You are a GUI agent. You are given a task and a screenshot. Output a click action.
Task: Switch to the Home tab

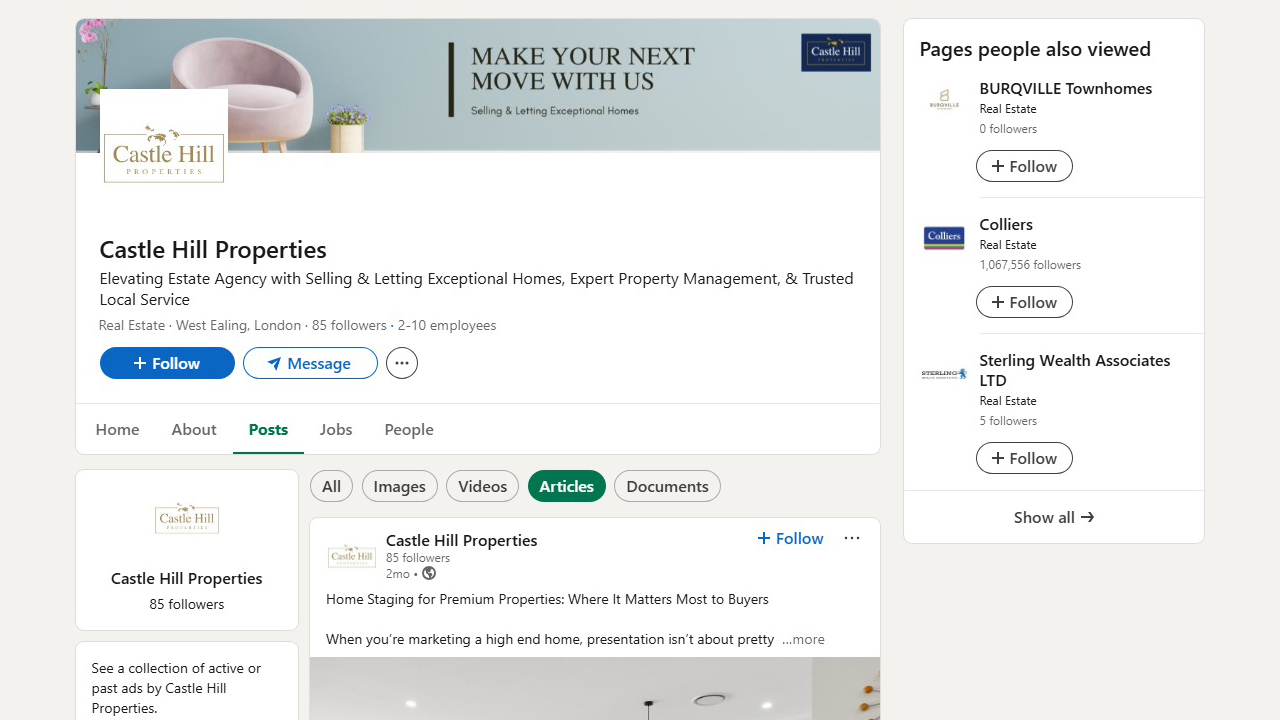tap(118, 429)
